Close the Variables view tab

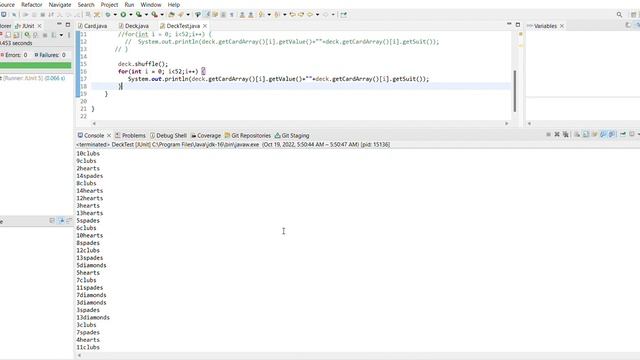pos(562,26)
